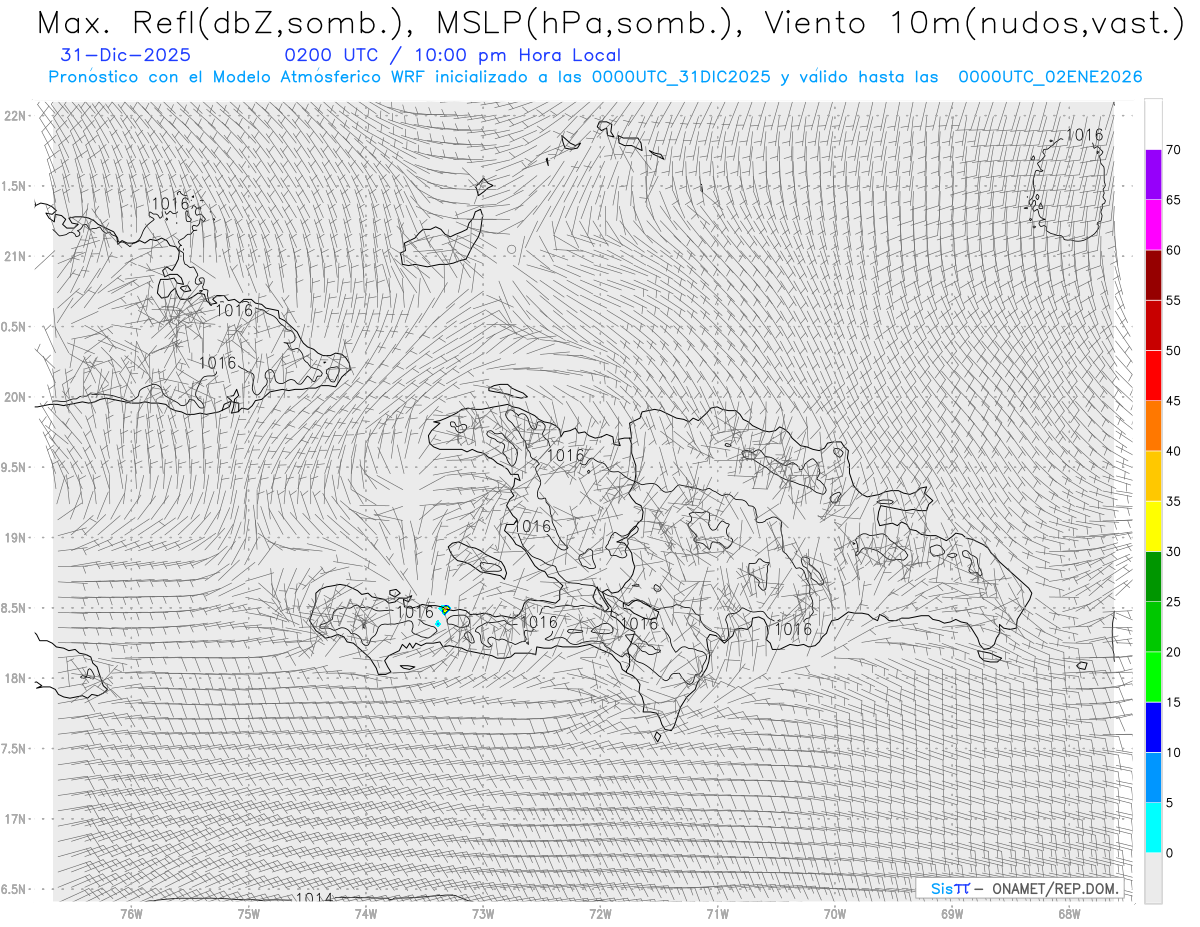Click the '71W' longitude label
The width and height of the screenshot is (1200, 927).
pyautogui.click(x=717, y=913)
